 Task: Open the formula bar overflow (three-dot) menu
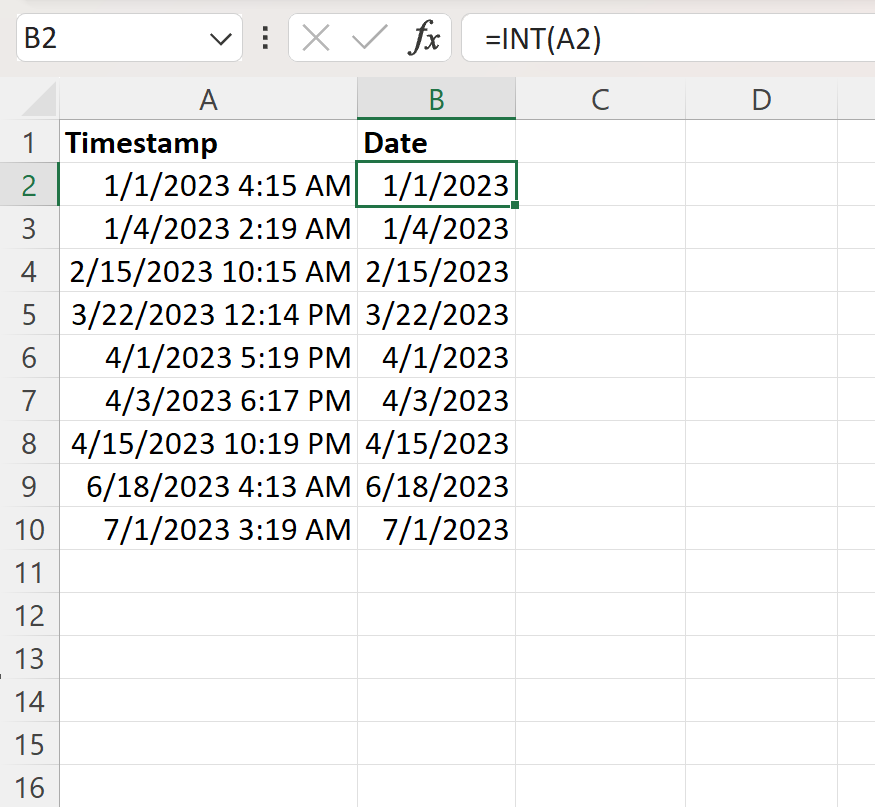[263, 37]
